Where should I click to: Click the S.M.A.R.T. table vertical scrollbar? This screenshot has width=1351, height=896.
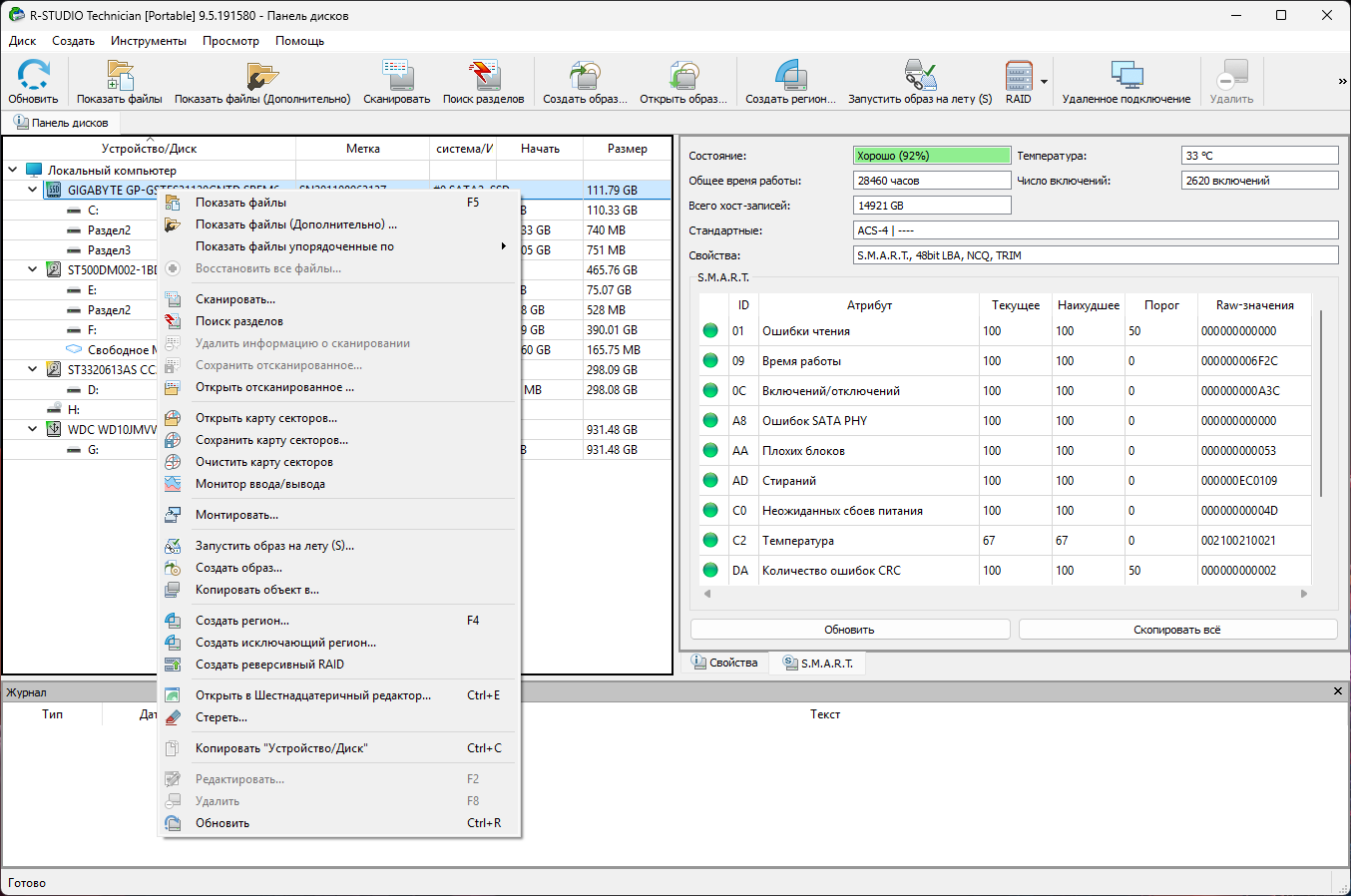(1322, 403)
